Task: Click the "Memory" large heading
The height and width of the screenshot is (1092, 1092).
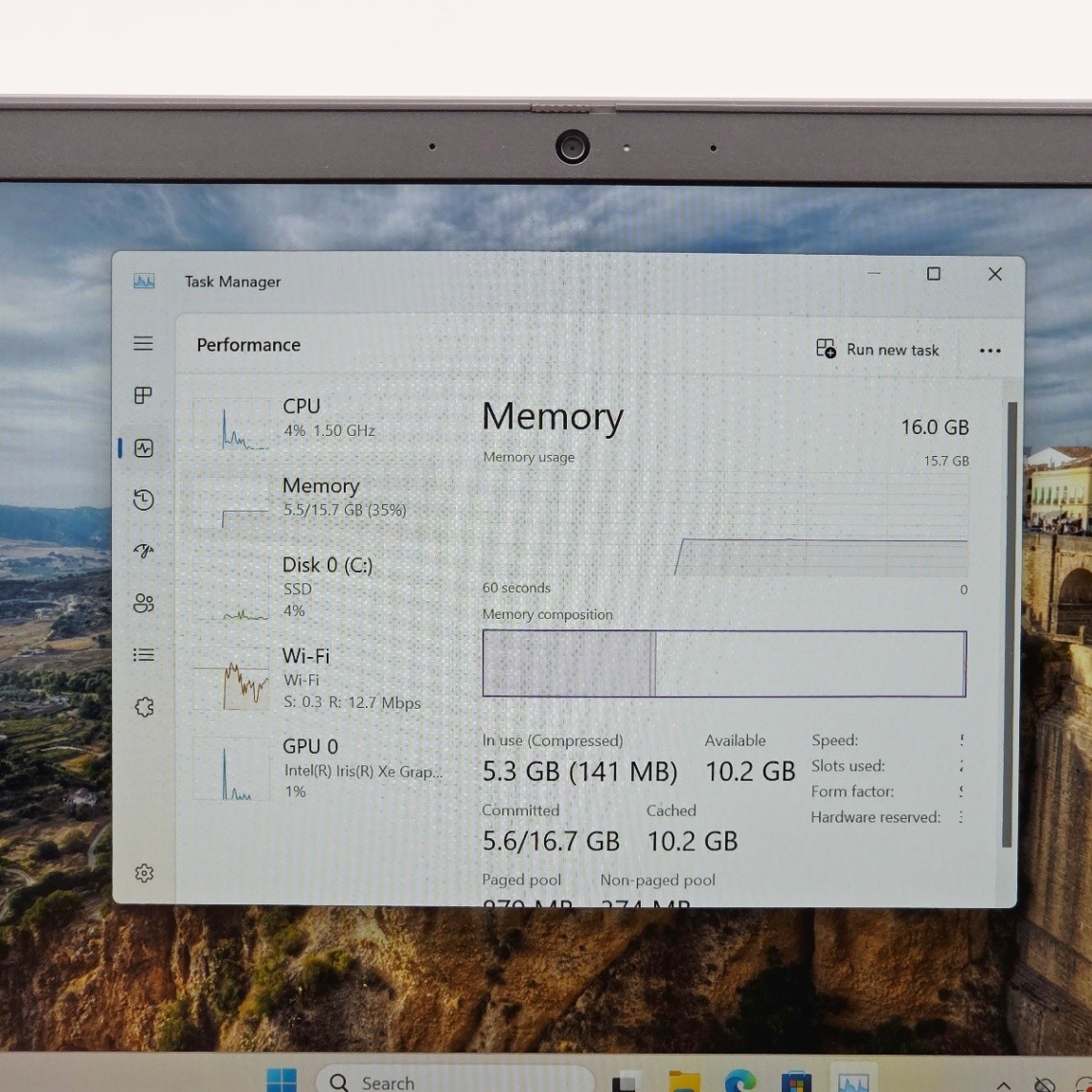Action: point(553,417)
